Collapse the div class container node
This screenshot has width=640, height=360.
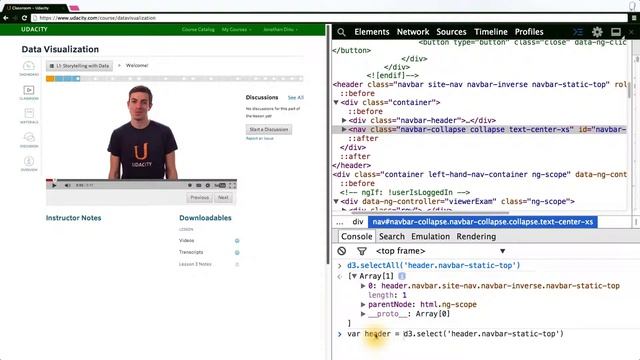336,102
